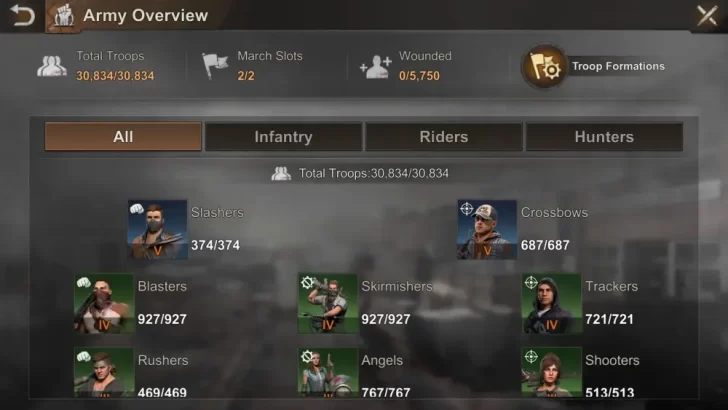
Task: Switch to the Riders tab
Action: pyautogui.click(x=444, y=137)
